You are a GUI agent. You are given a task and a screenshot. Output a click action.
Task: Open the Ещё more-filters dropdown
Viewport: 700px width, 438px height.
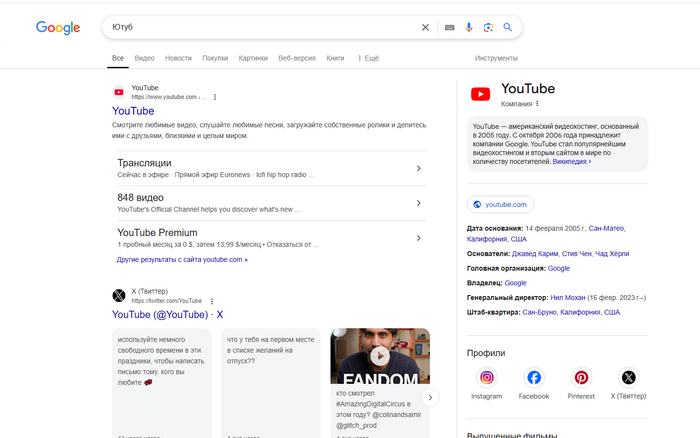368,58
